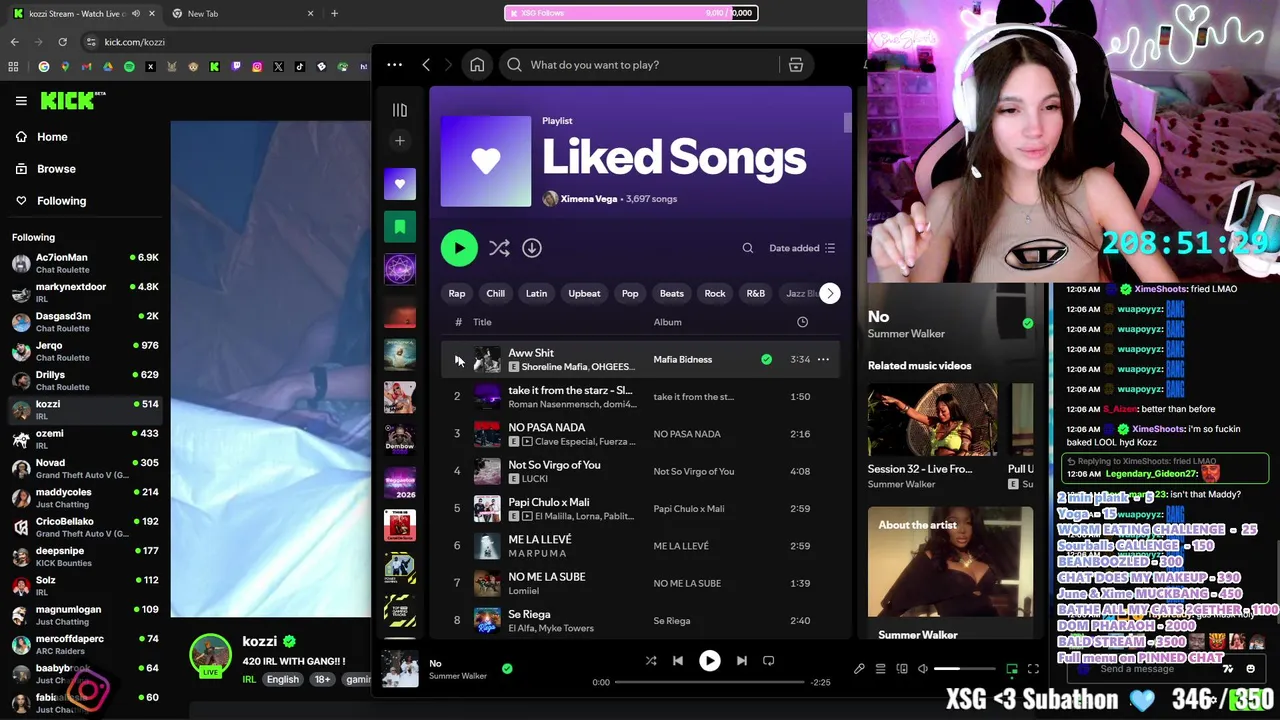Open Date added sort dropdown
The height and width of the screenshot is (720, 1280).
(x=802, y=248)
